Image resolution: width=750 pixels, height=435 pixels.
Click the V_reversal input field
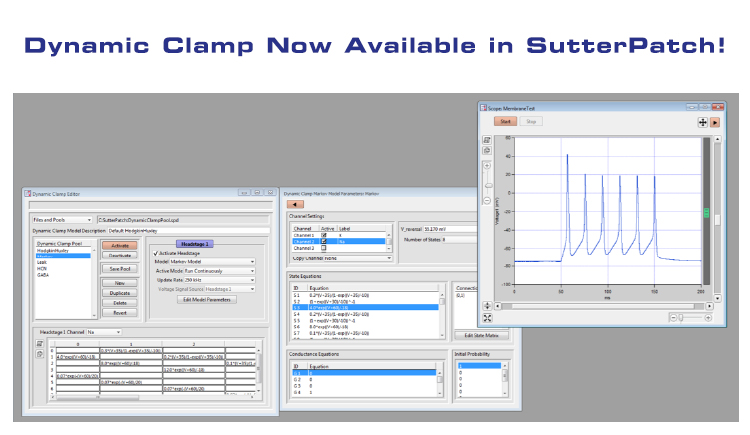click(x=450, y=229)
